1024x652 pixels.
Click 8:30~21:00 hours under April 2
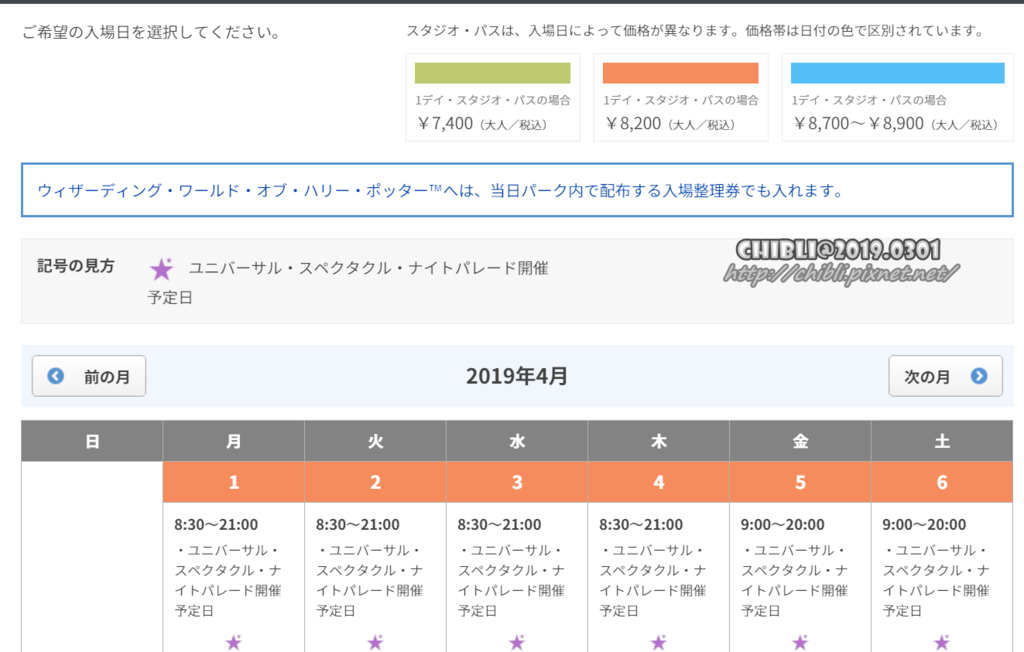[x=358, y=525]
